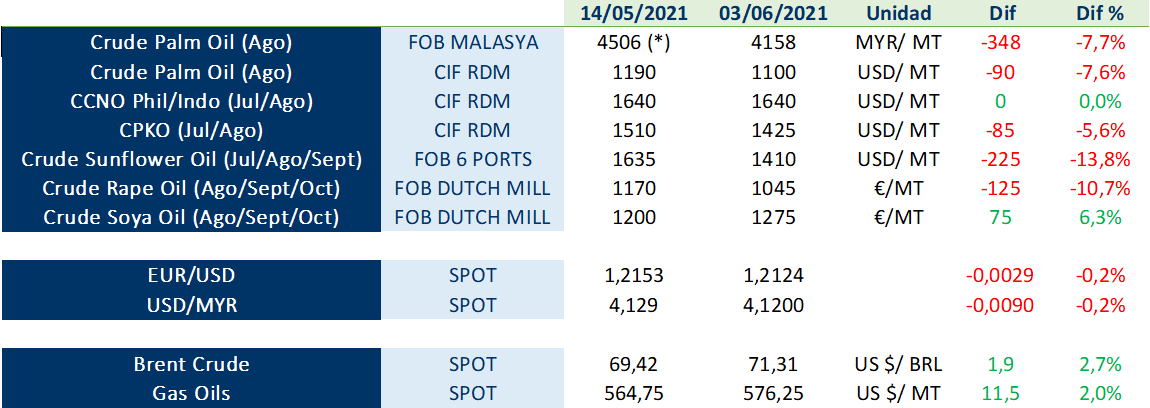Select the -13,8% percentage cell

click(x=1100, y=159)
